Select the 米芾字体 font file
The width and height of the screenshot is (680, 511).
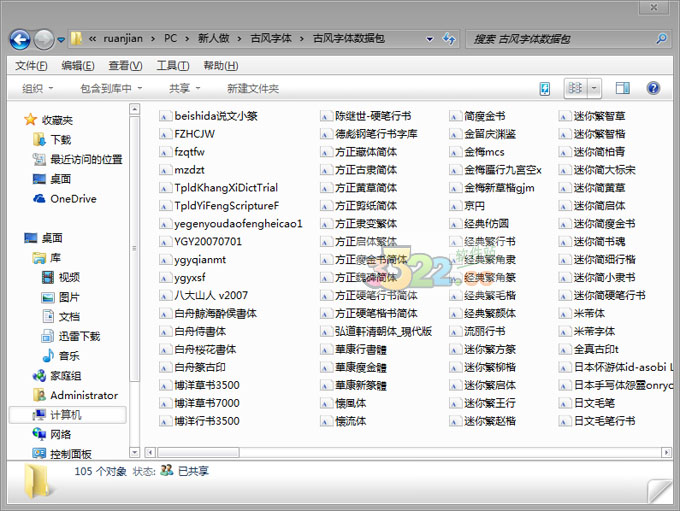click(587, 331)
